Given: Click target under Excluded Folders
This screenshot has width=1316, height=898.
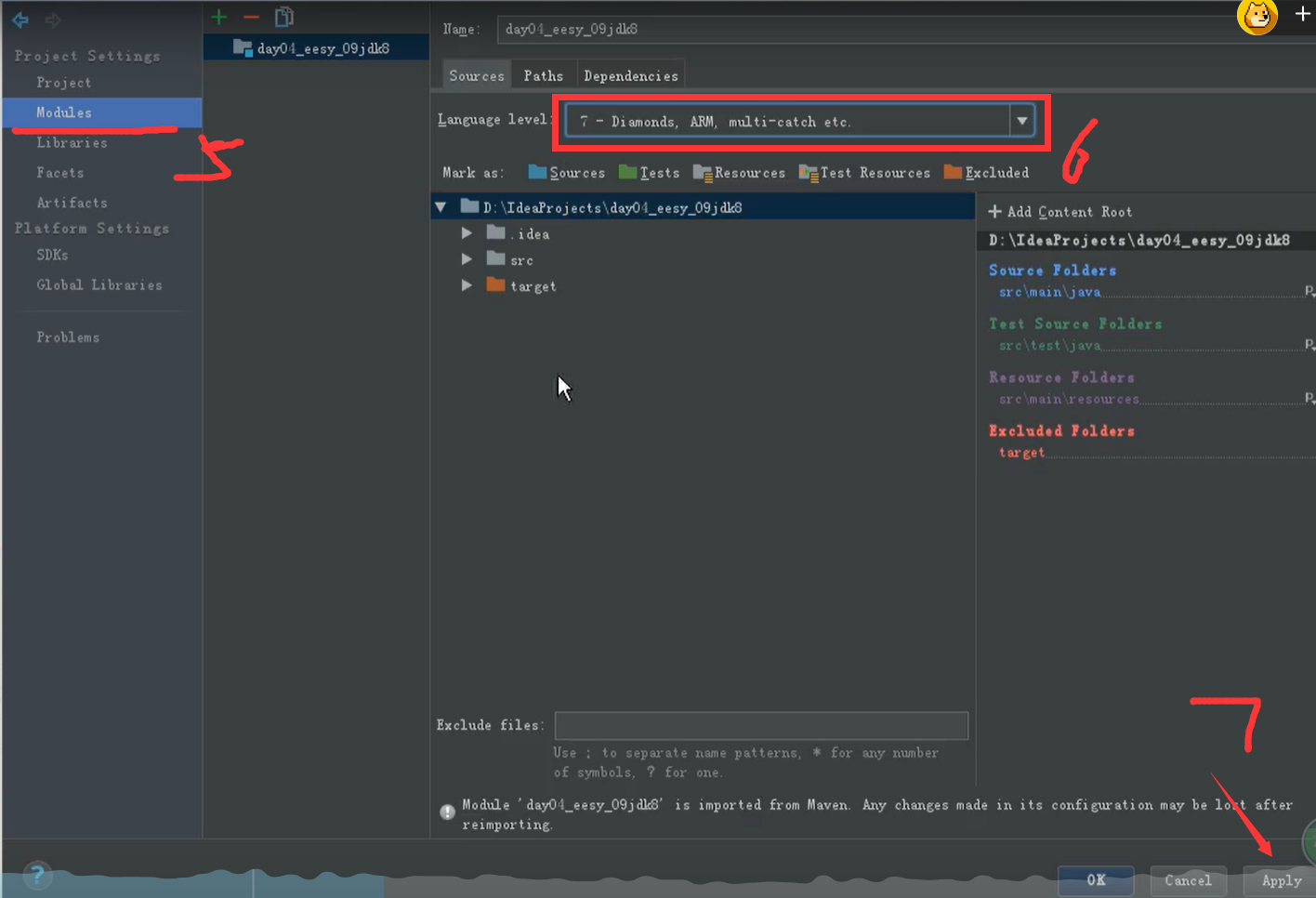Looking at the screenshot, I should [1021, 453].
